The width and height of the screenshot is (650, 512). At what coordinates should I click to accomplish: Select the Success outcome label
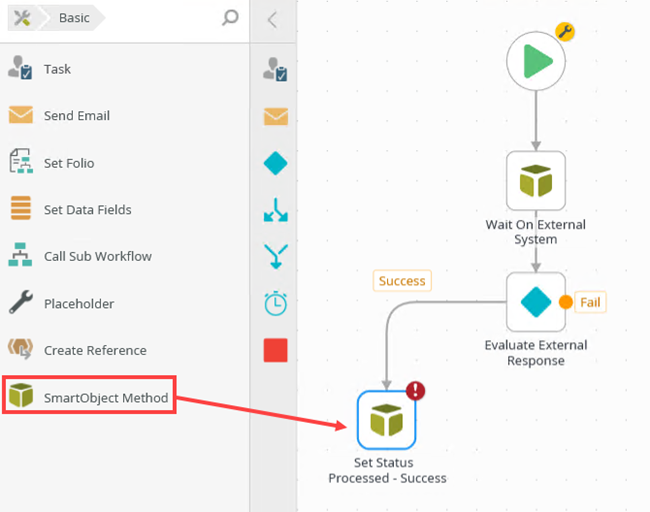click(402, 281)
